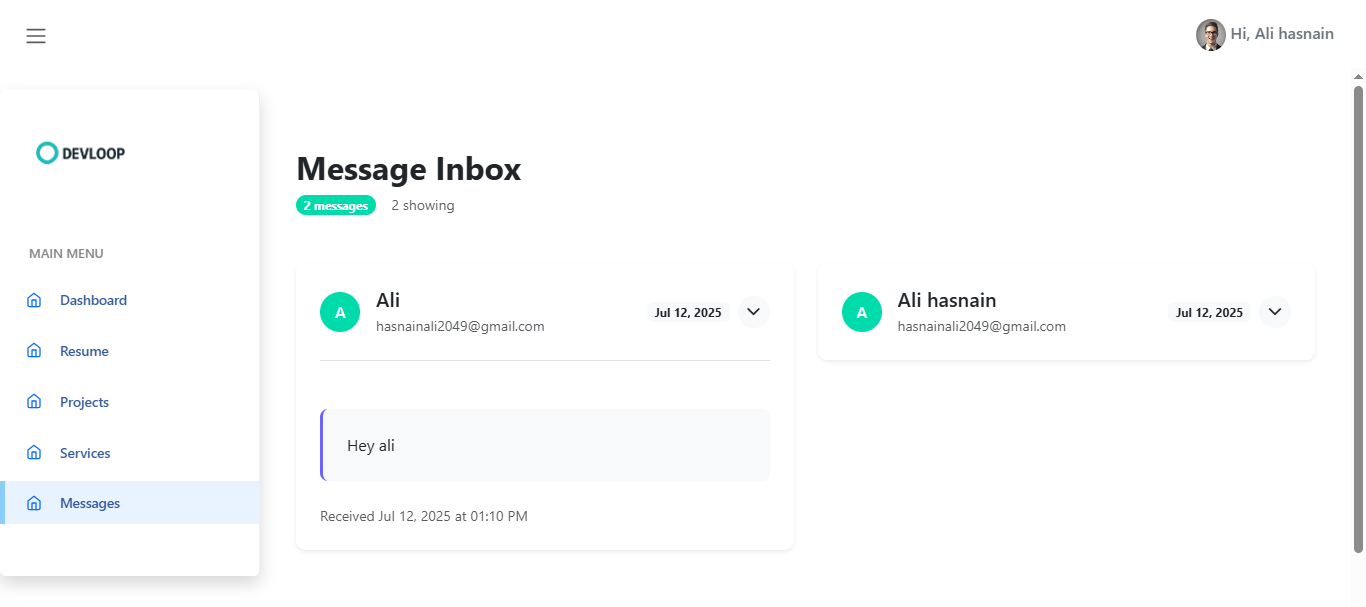Go to Services in the main menu
The width and height of the screenshot is (1366, 607).
click(85, 453)
